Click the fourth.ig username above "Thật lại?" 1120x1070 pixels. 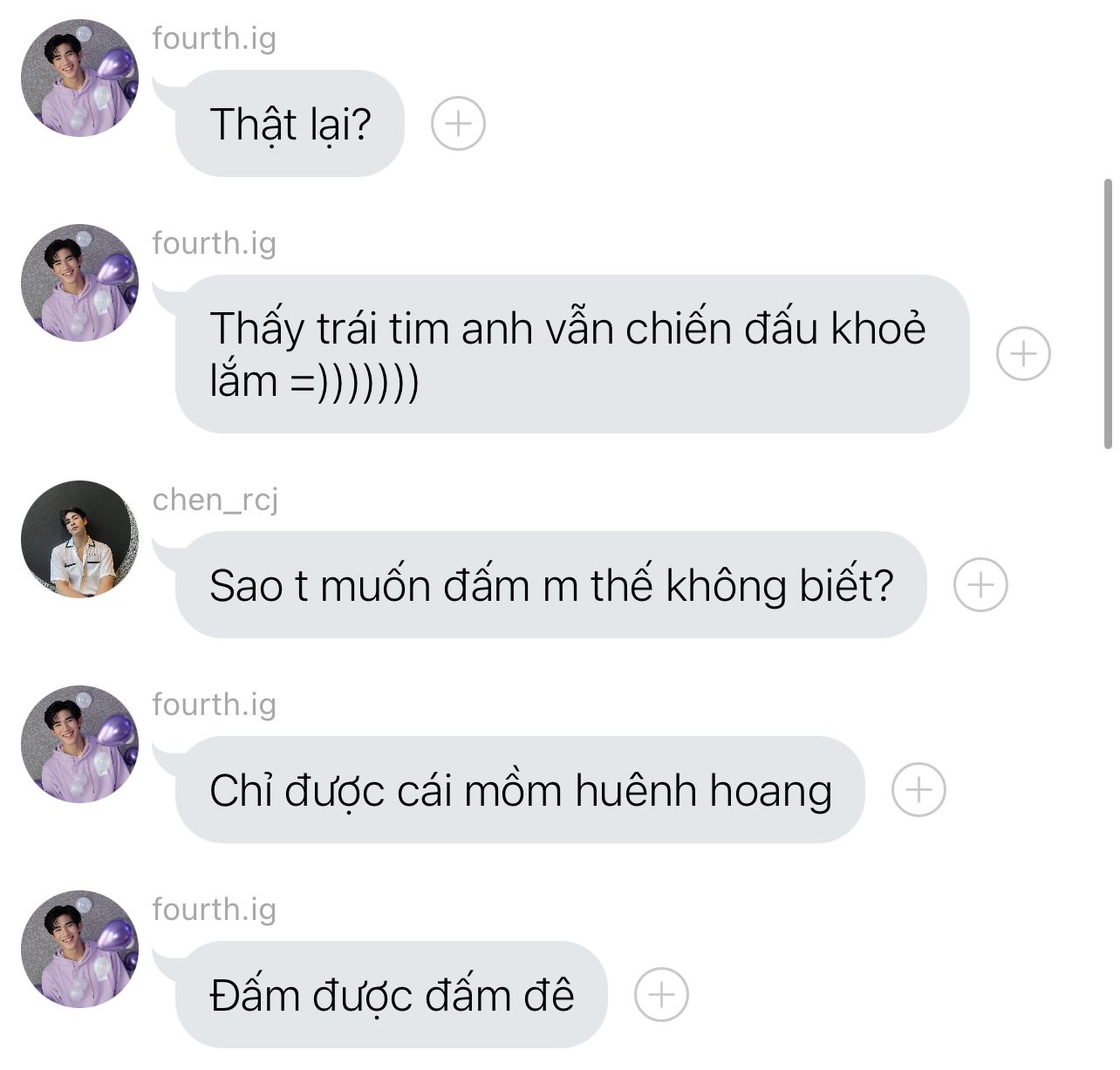pyautogui.click(x=214, y=38)
